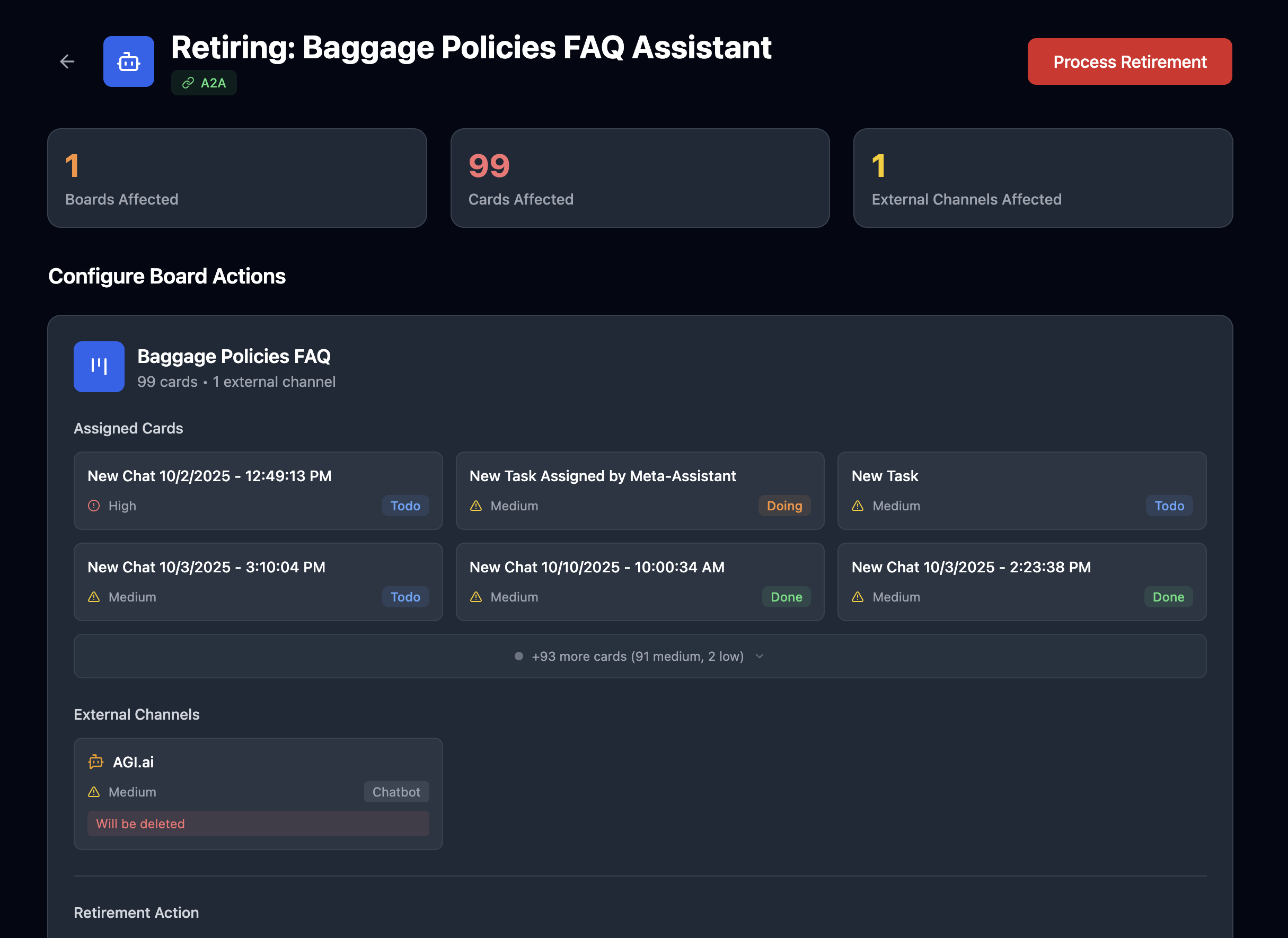The image size is (1288, 938).
Task: Select the 99 Cards Affected stat card
Action: click(x=639, y=178)
